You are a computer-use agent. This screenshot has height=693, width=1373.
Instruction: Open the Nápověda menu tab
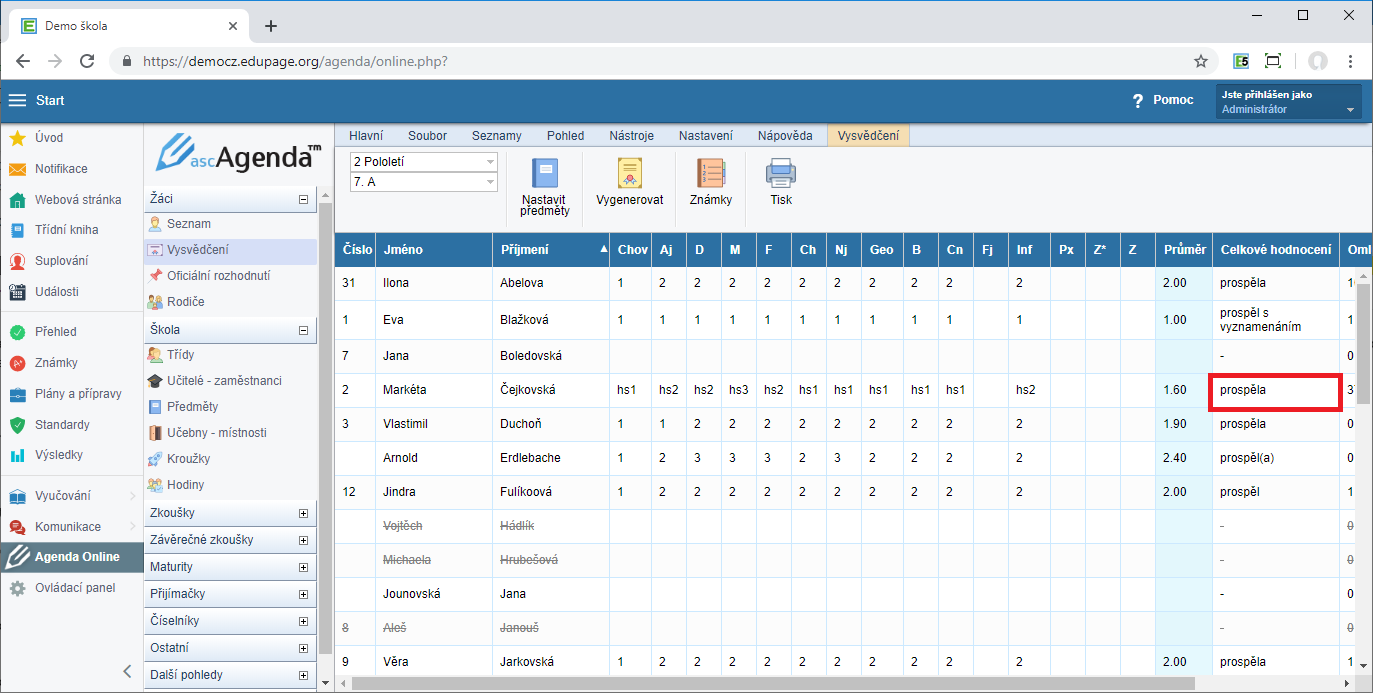pyautogui.click(x=785, y=136)
